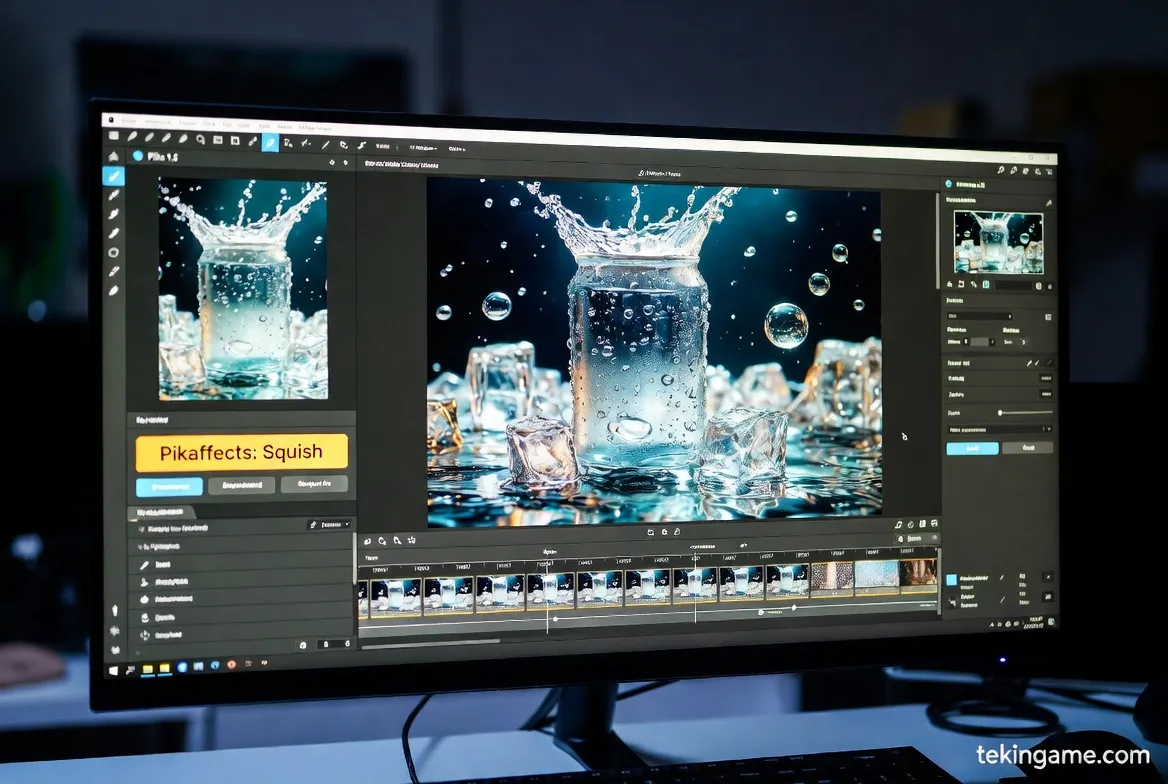The image size is (1168, 784).
Task: Select the first brush item in effects list
Action: [145, 564]
